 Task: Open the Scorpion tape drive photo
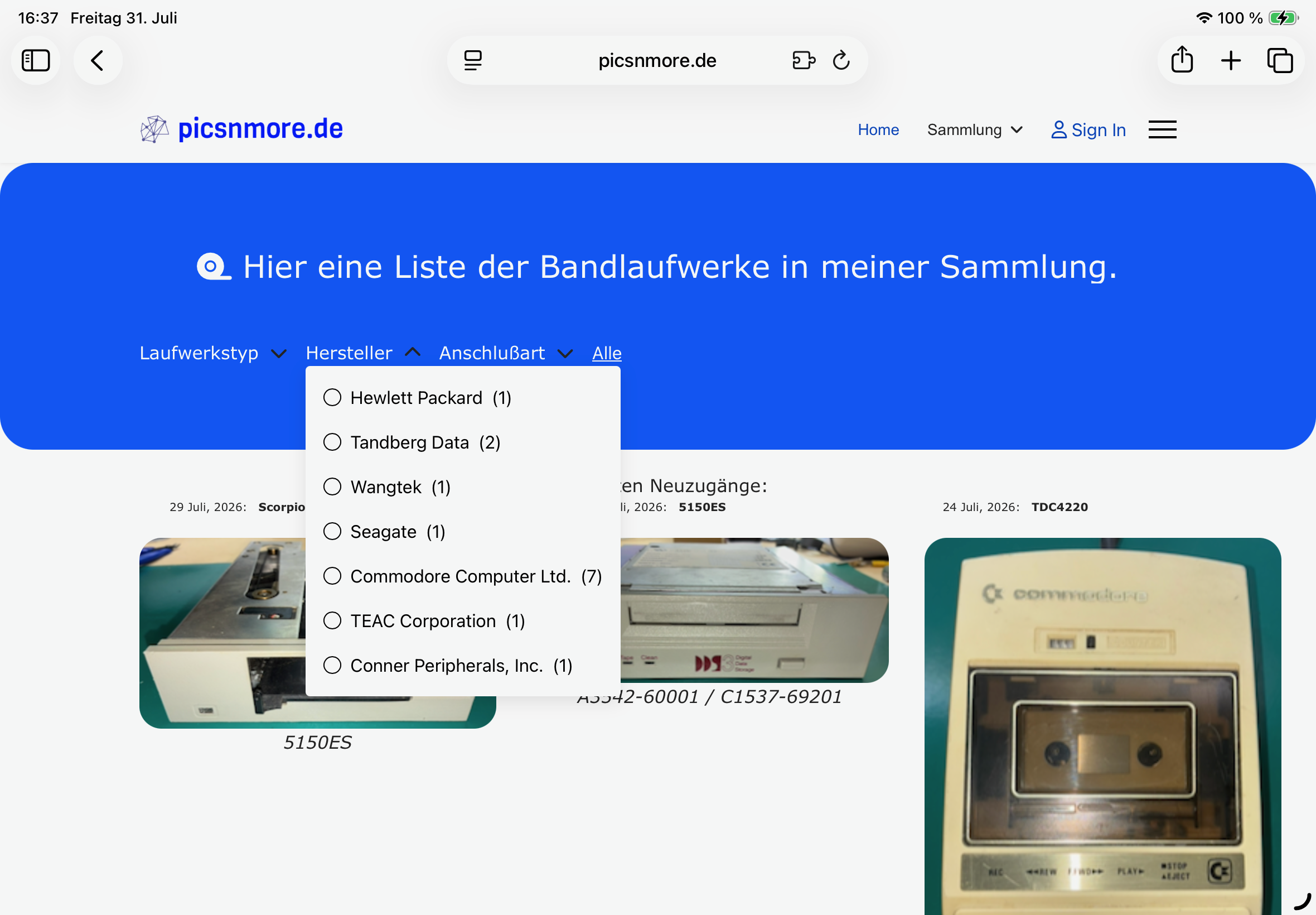pos(222,633)
